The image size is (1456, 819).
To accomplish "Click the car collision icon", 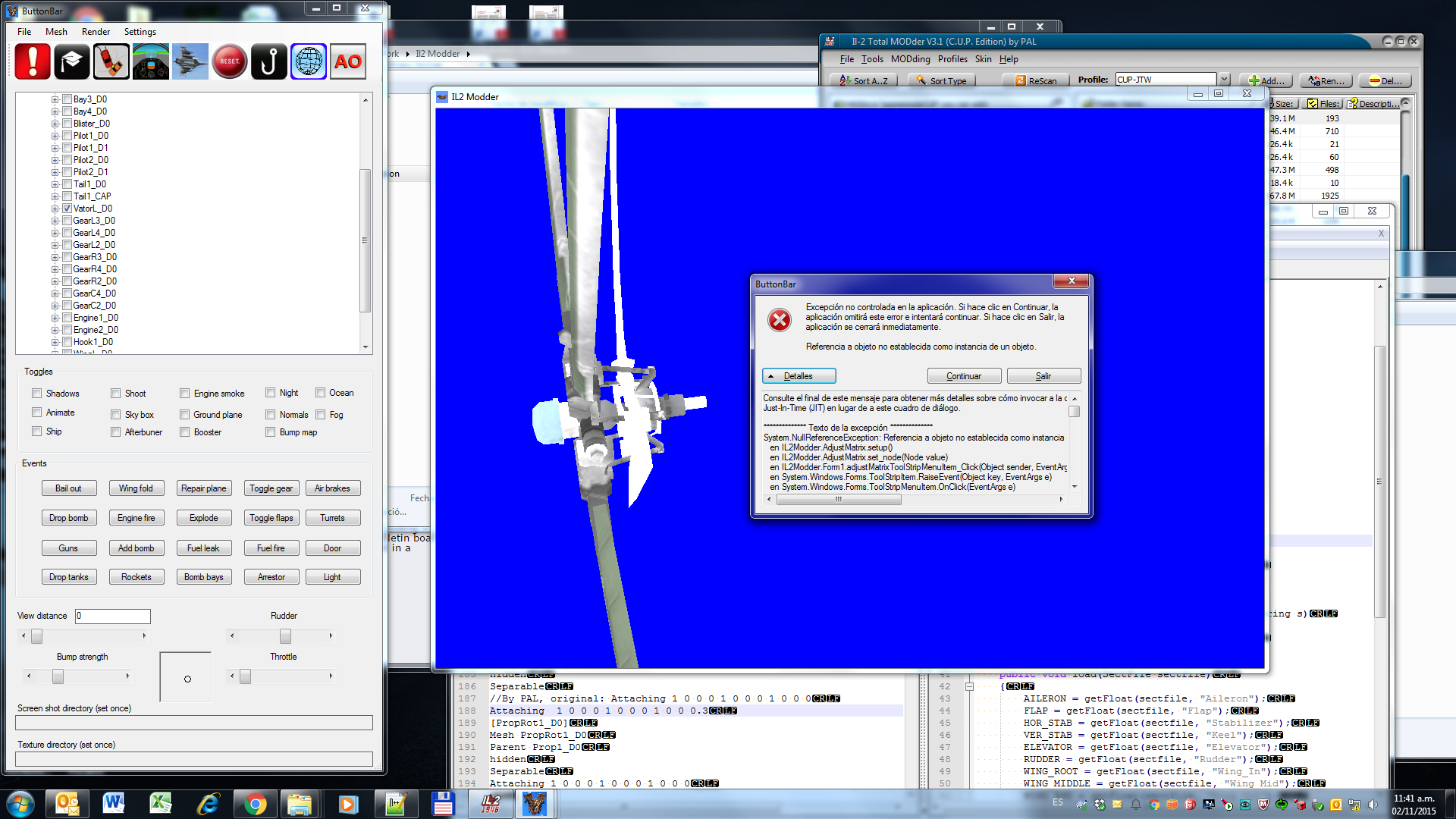I will coord(111,61).
